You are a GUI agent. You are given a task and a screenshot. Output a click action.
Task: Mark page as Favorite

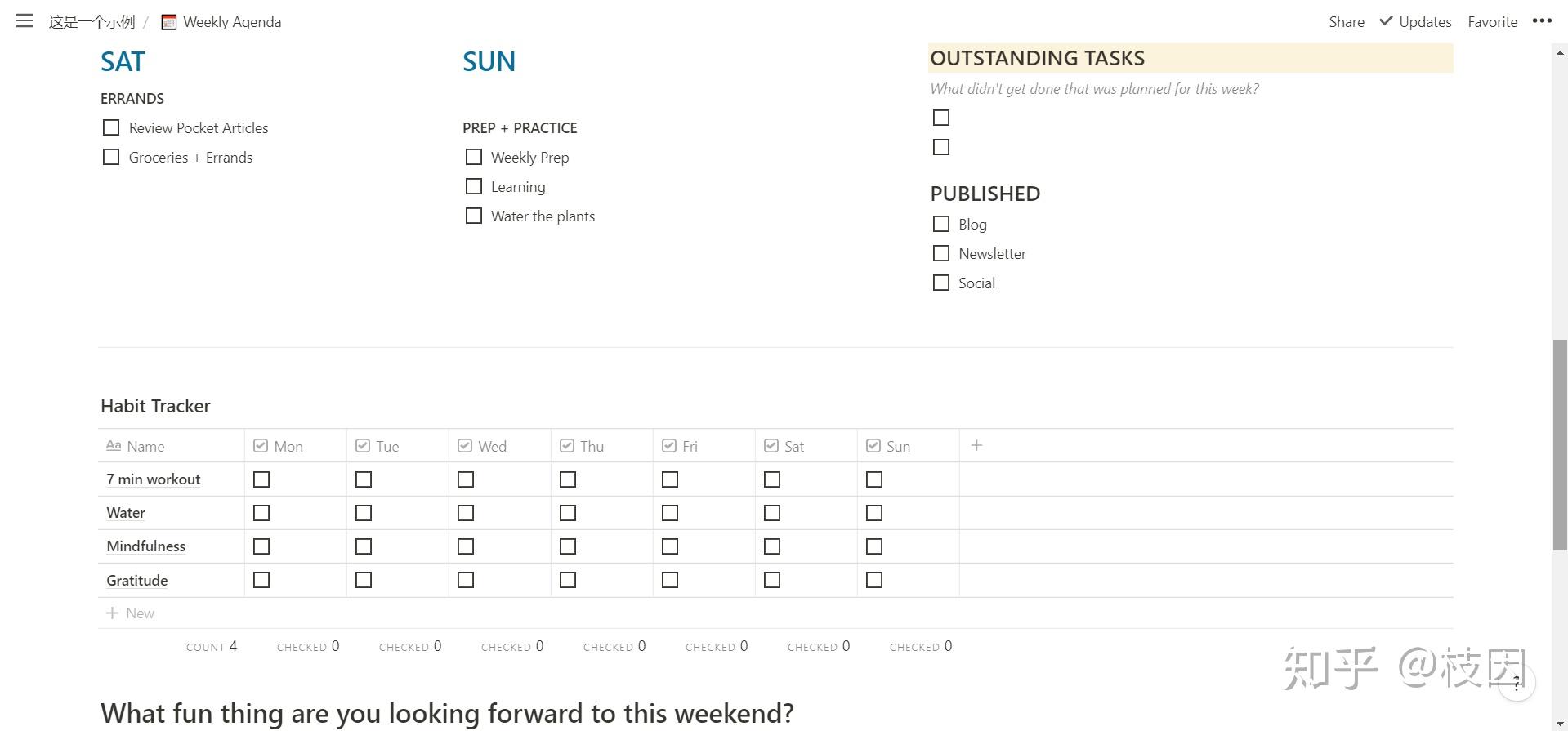point(1492,22)
